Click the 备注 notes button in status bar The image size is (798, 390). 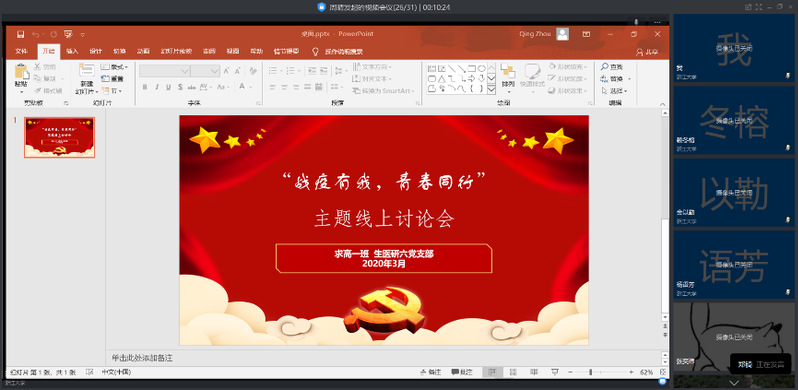click(430, 372)
